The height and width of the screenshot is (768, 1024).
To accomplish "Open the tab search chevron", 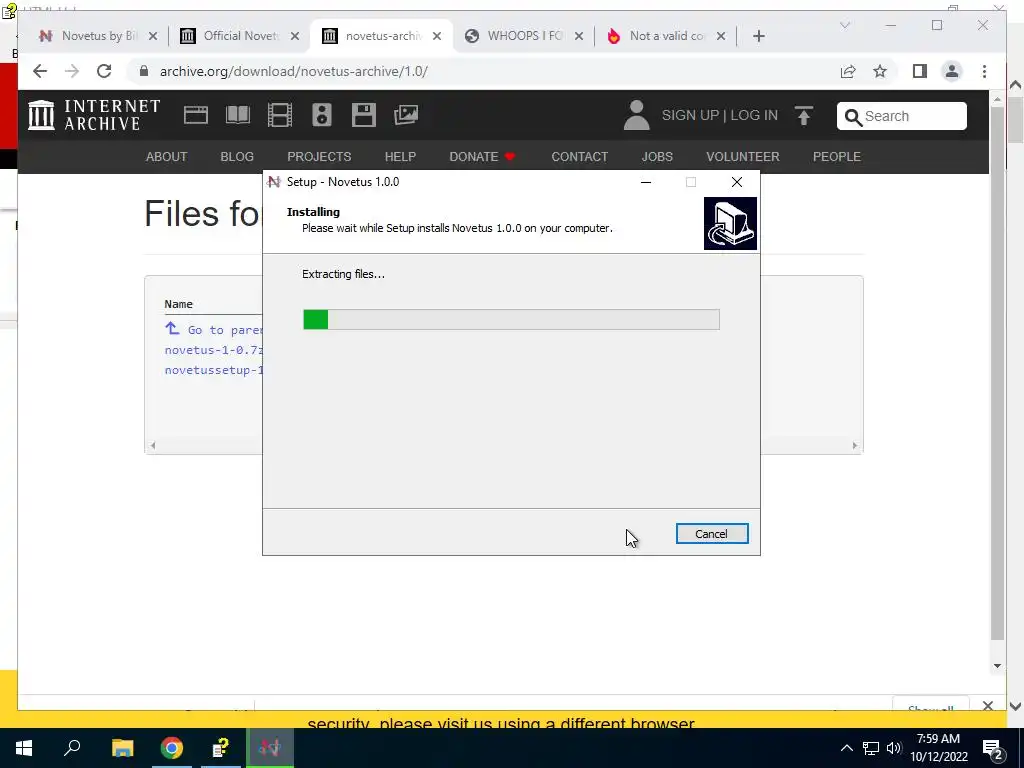I will [844, 25].
